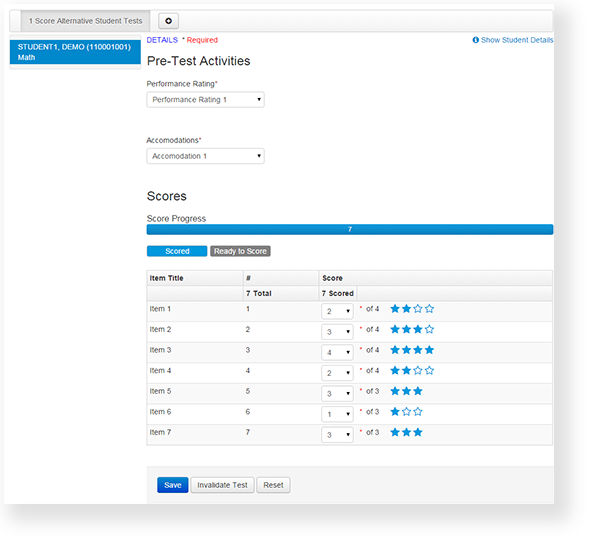Click the first star of Item 2

[x=395, y=329]
